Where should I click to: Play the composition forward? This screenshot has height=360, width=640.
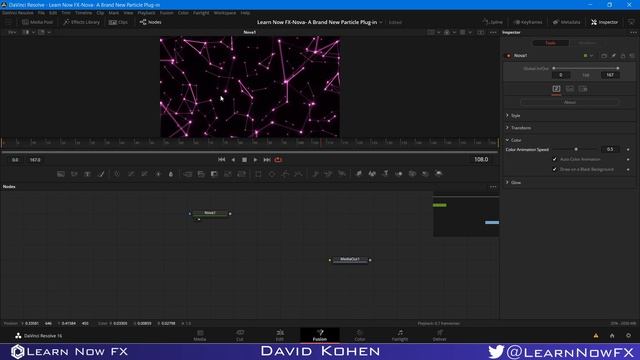click(x=256, y=160)
